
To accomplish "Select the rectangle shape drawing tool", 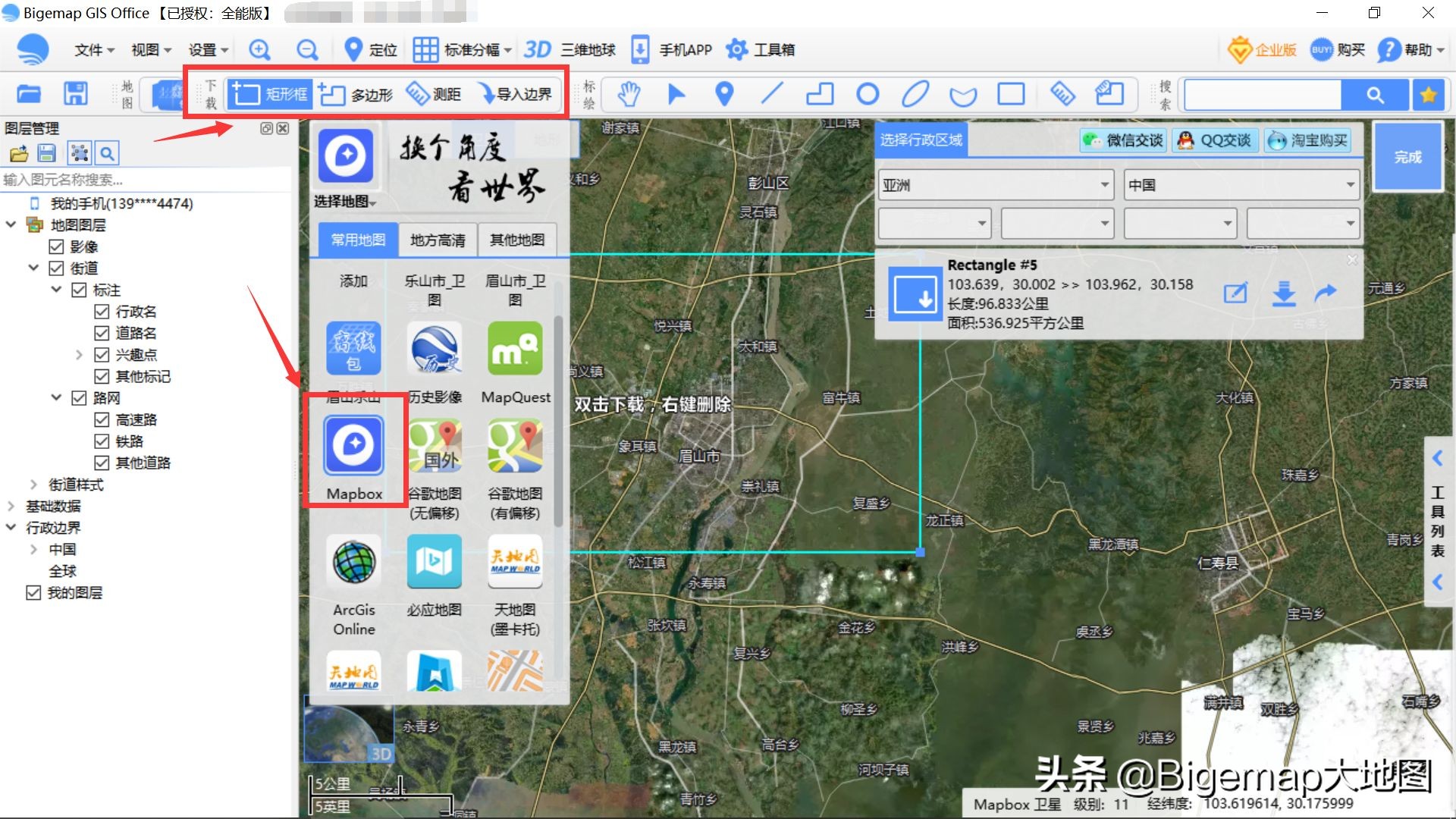I will click(x=1011, y=94).
